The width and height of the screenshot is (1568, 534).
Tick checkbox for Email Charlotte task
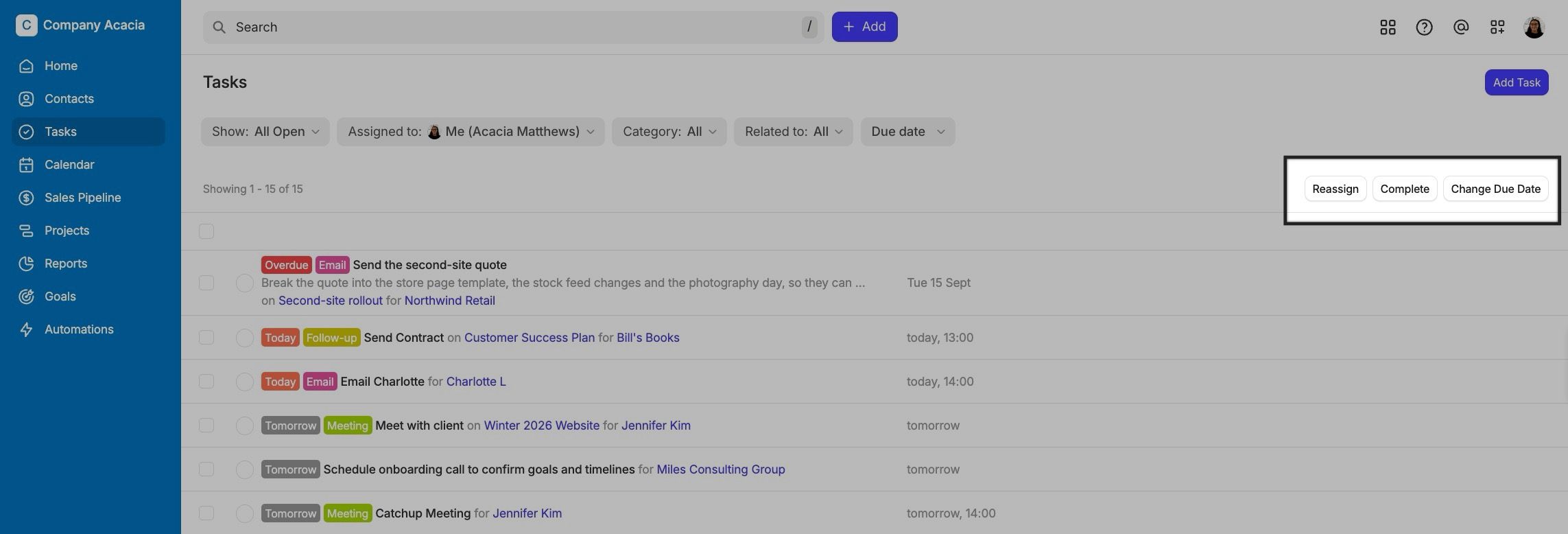206,382
